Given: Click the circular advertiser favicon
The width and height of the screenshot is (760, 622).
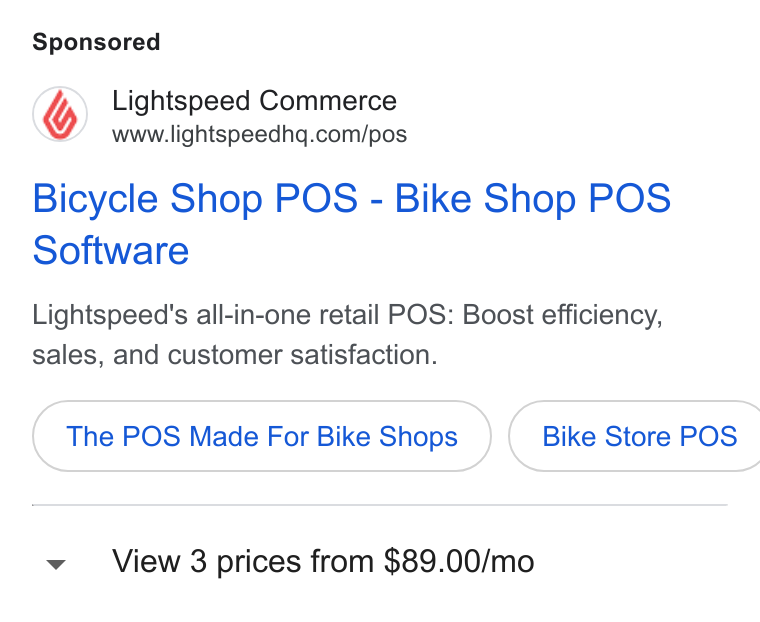Looking at the screenshot, I should (60, 114).
